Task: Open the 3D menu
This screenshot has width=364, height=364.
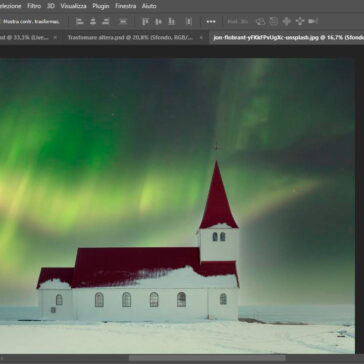Action: (x=51, y=6)
